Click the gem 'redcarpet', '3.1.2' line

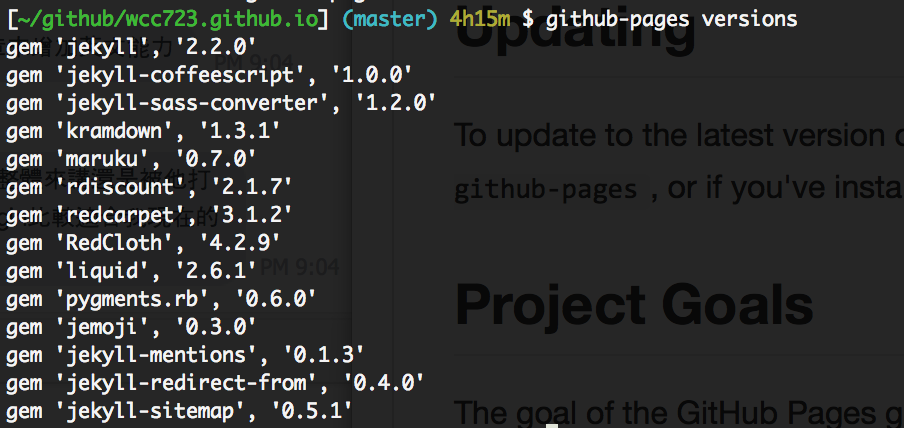(x=149, y=215)
